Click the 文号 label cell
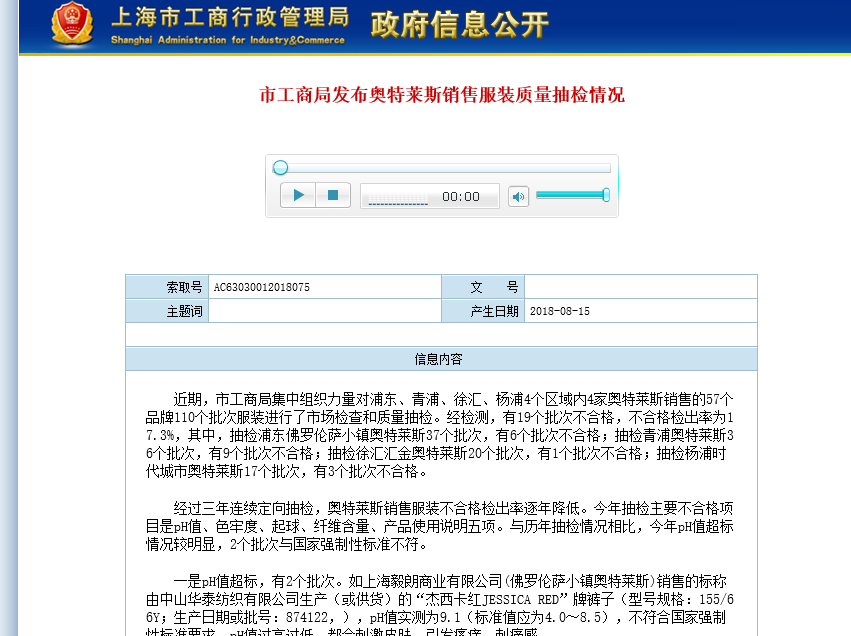 483,287
